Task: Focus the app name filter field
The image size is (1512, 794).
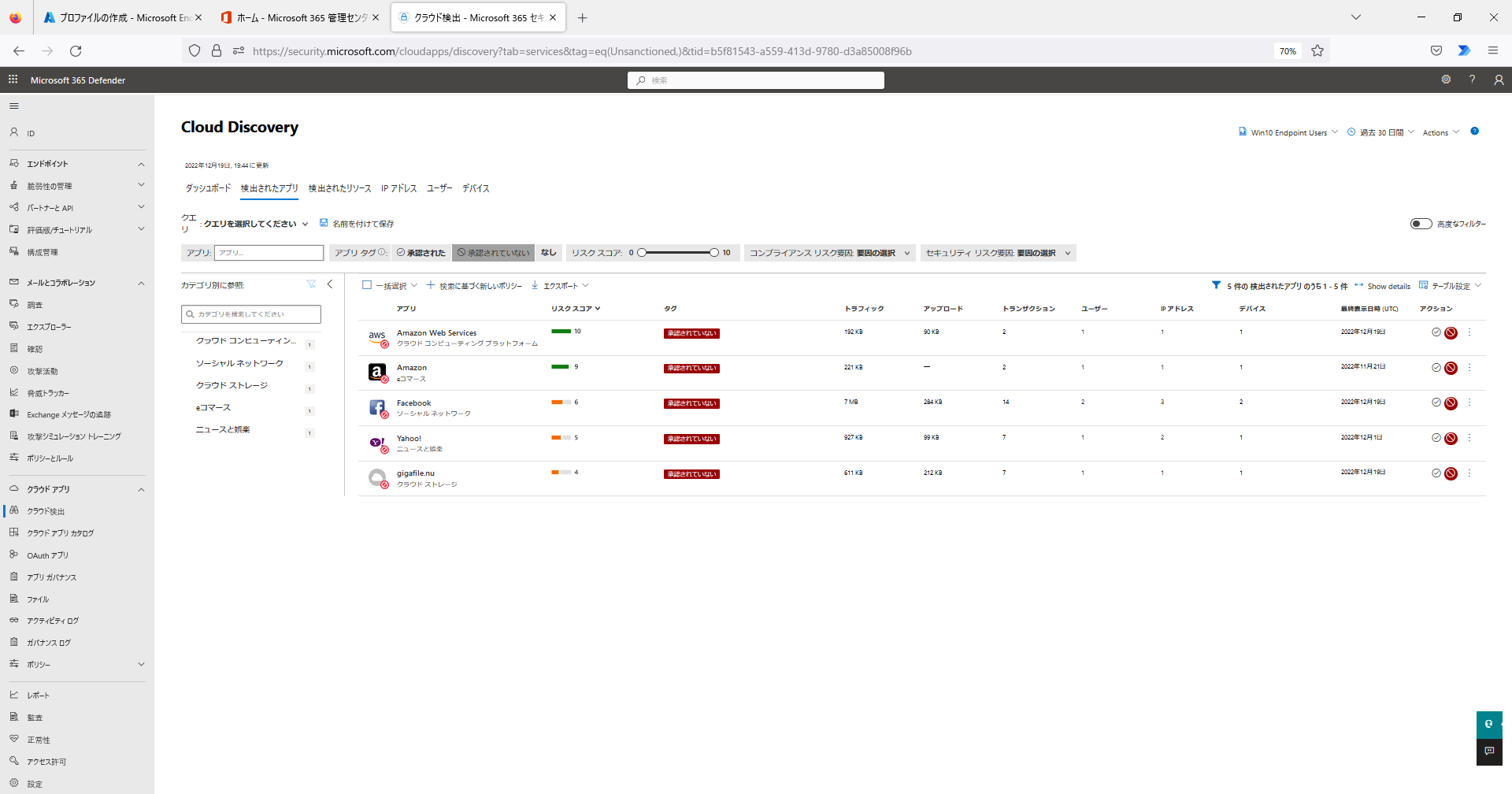Action: pos(269,253)
